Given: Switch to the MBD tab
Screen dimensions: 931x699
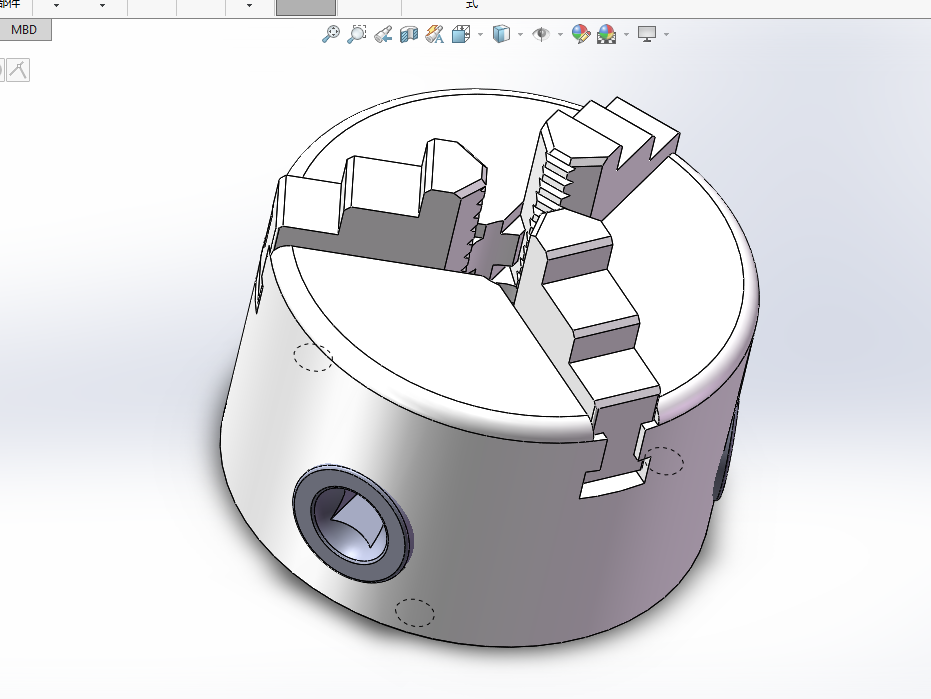Looking at the screenshot, I should tap(24, 30).
